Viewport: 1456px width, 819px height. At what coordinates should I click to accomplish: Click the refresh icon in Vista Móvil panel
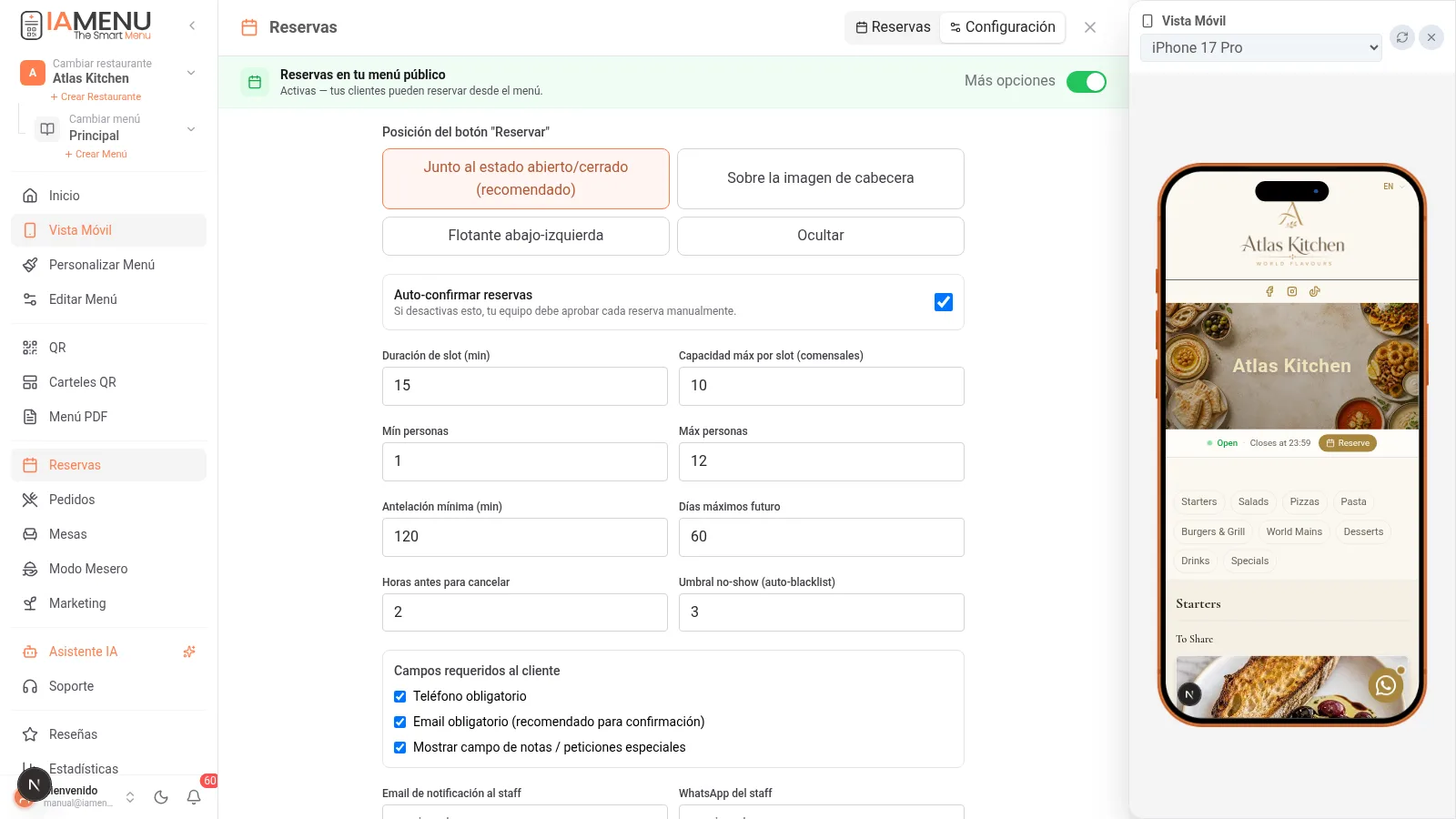point(1402,37)
